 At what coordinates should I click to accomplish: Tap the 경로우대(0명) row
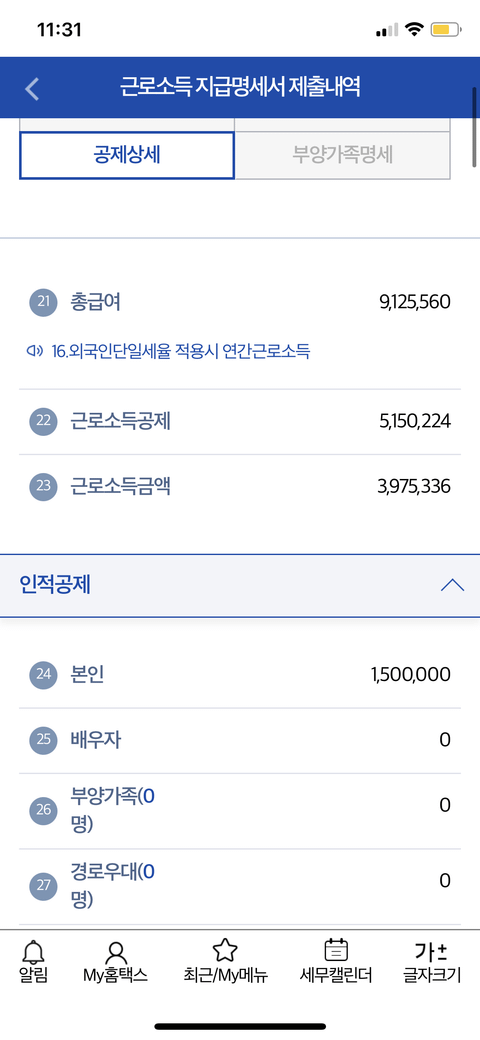[240, 886]
